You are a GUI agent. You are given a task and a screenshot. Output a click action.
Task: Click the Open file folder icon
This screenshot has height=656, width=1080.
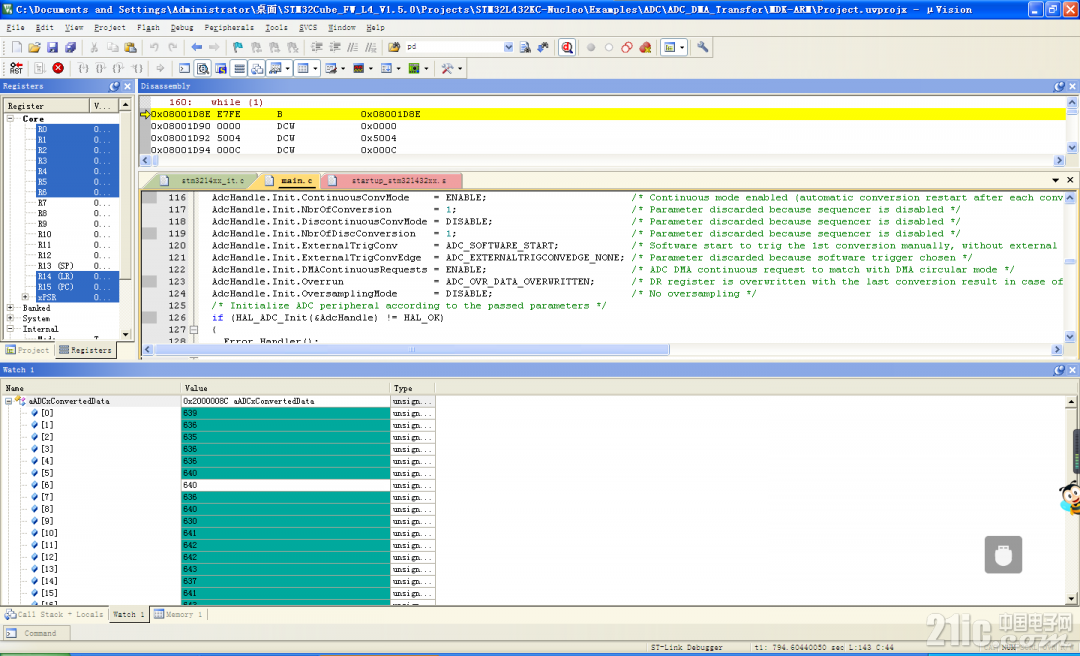pos(34,47)
